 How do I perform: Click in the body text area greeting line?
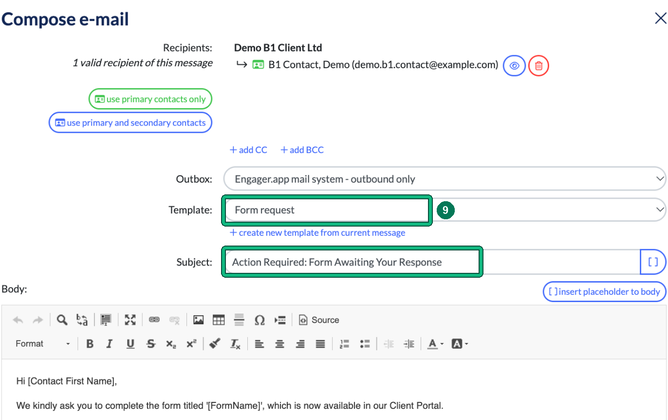pyautogui.click(x=66, y=381)
